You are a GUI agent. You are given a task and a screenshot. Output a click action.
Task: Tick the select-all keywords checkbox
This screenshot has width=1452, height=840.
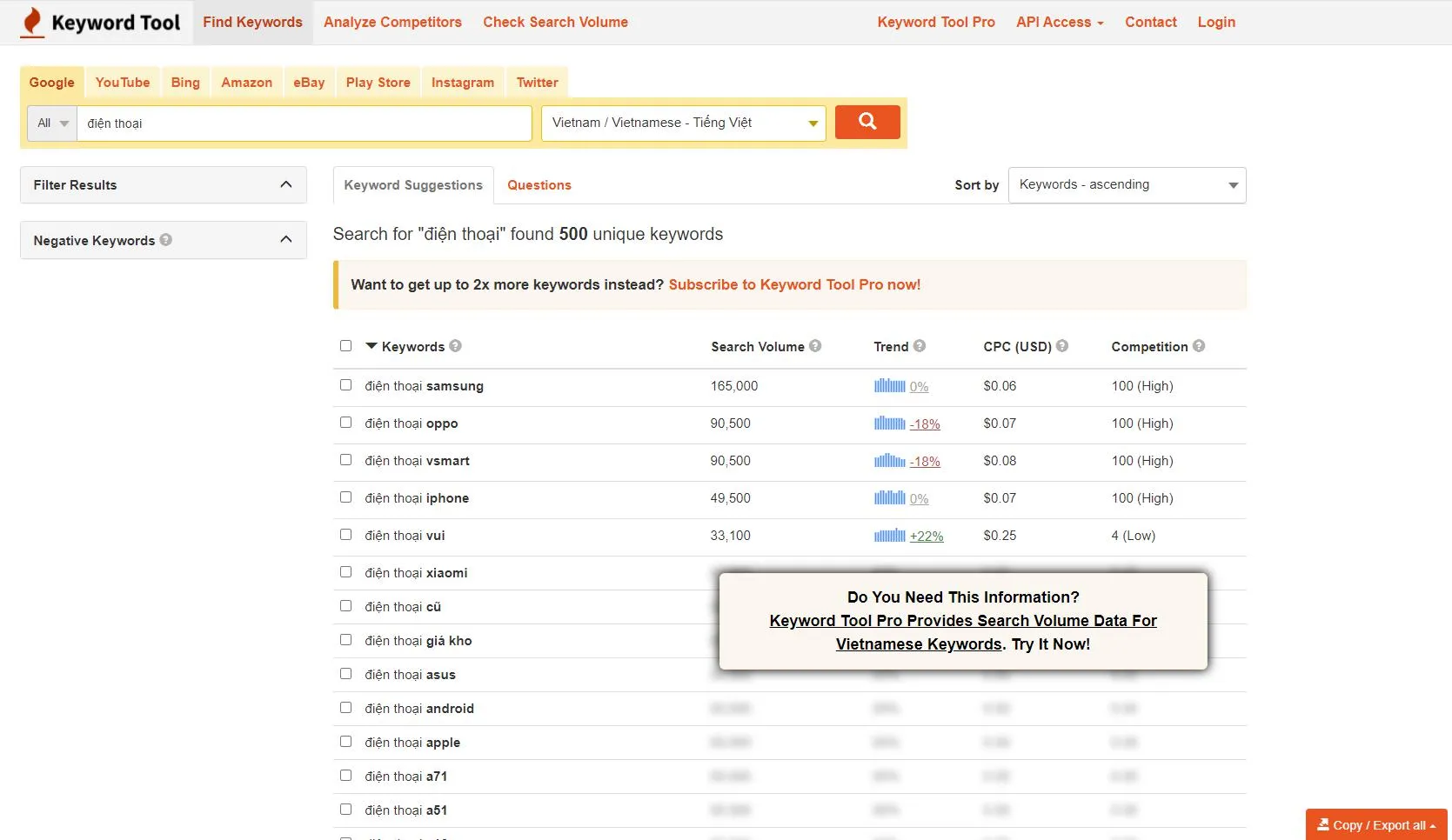[346, 346]
